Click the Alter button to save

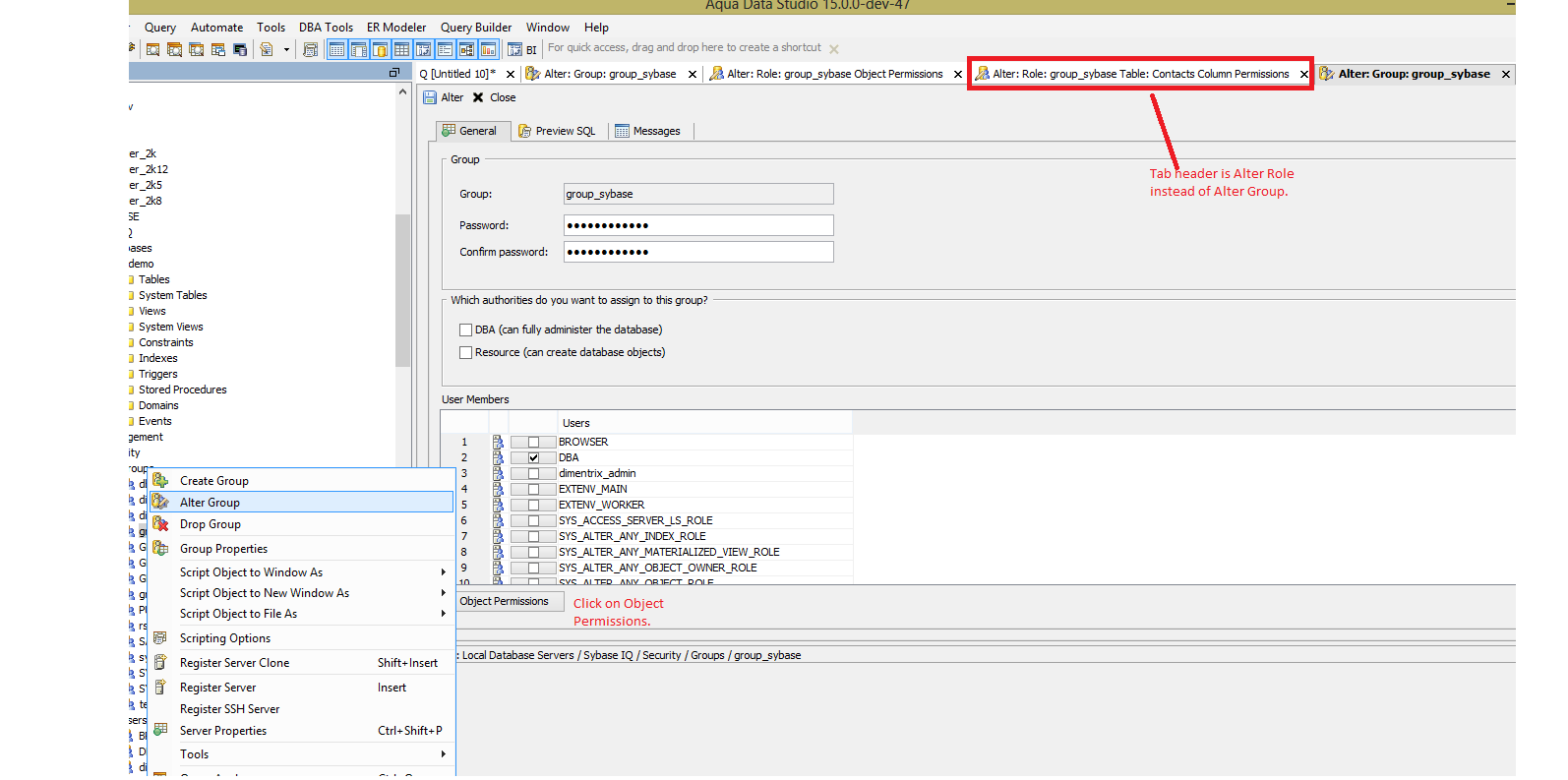pyautogui.click(x=444, y=97)
